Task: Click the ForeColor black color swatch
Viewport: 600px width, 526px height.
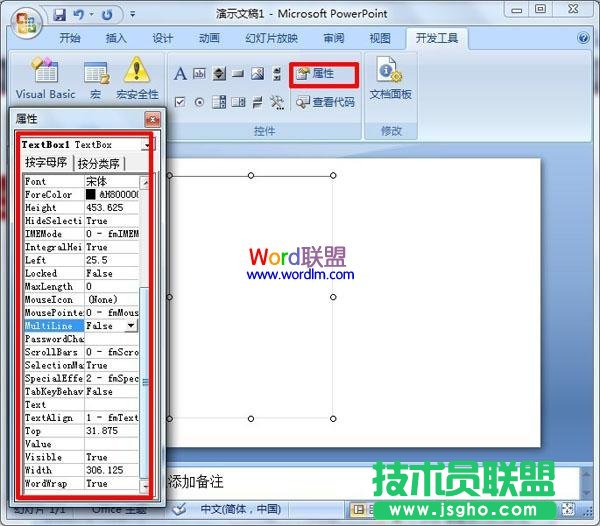Action: pyautogui.click(x=91, y=195)
